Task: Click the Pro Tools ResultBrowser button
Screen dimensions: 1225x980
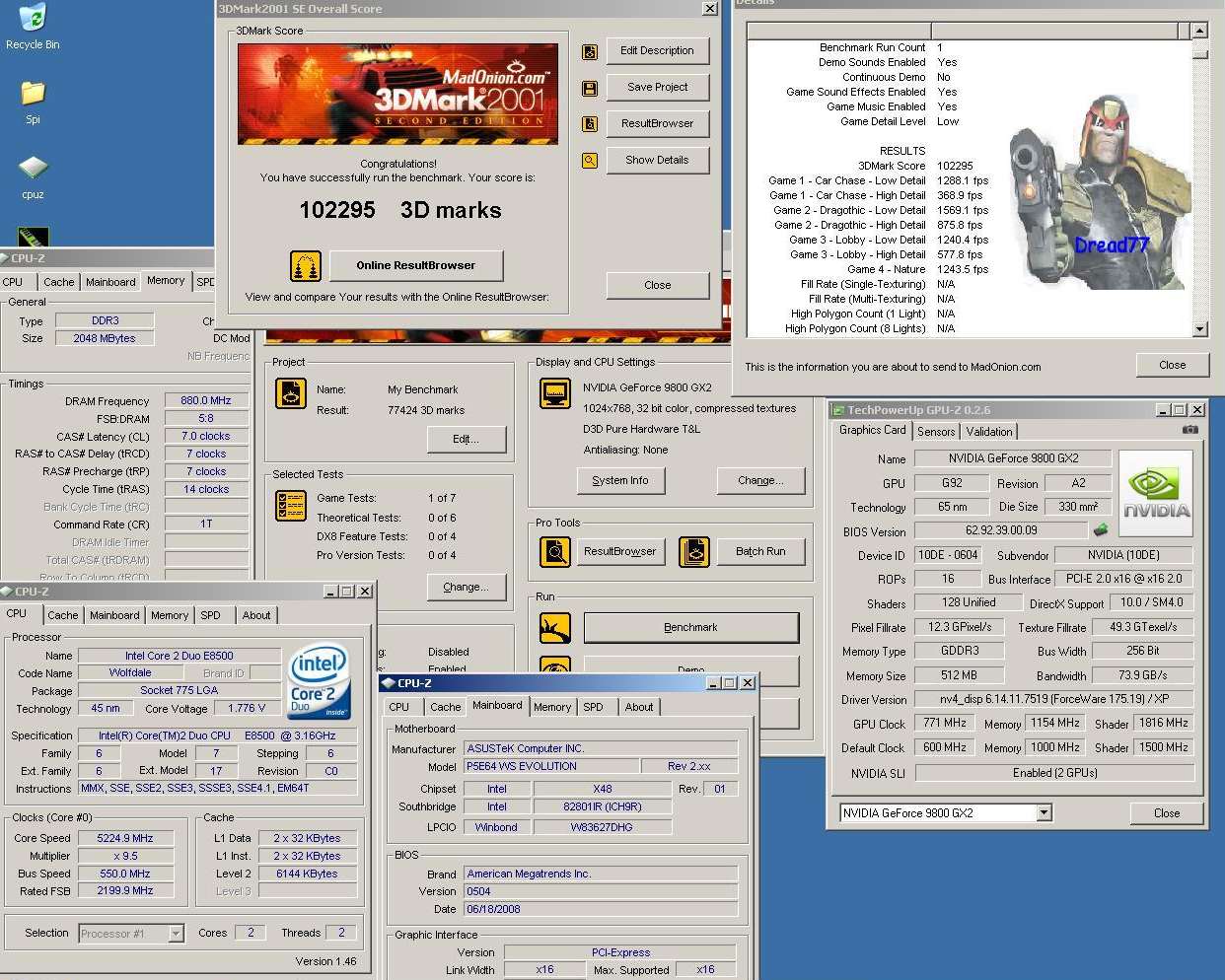Action: (619, 552)
